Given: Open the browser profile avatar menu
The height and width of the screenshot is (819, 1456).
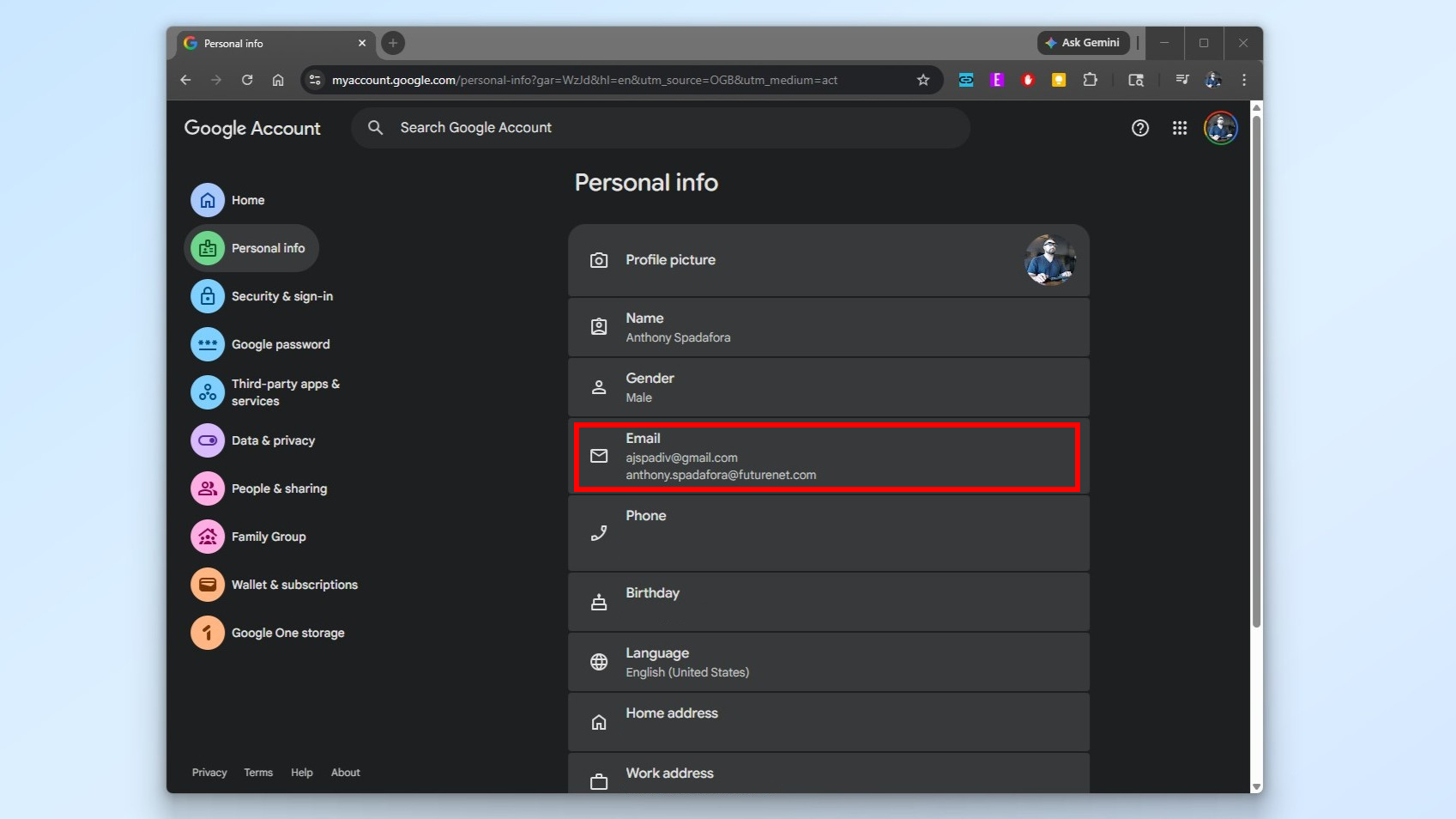Looking at the screenshot, I should (x=1213, y=80).
